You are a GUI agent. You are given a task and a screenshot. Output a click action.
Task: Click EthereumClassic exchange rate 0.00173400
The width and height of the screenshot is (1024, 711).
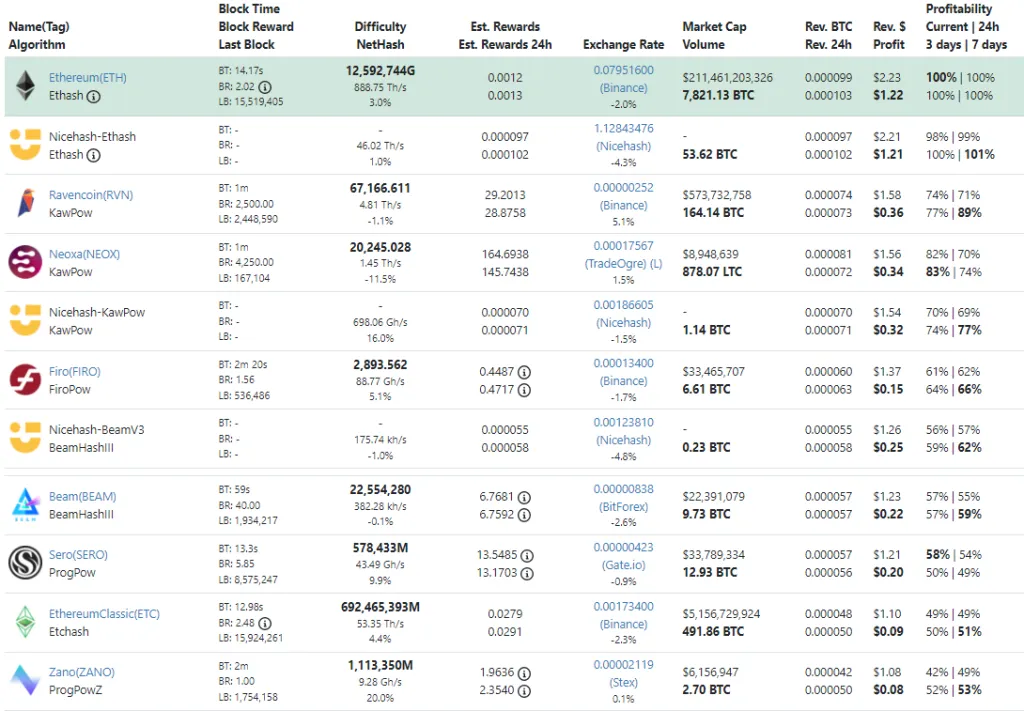623,607
